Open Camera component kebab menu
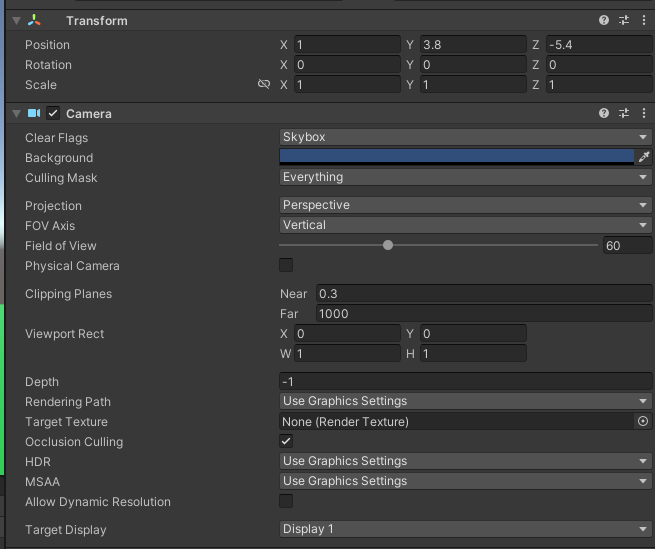Viewport: 655px width, 549px height. point(644,113)
